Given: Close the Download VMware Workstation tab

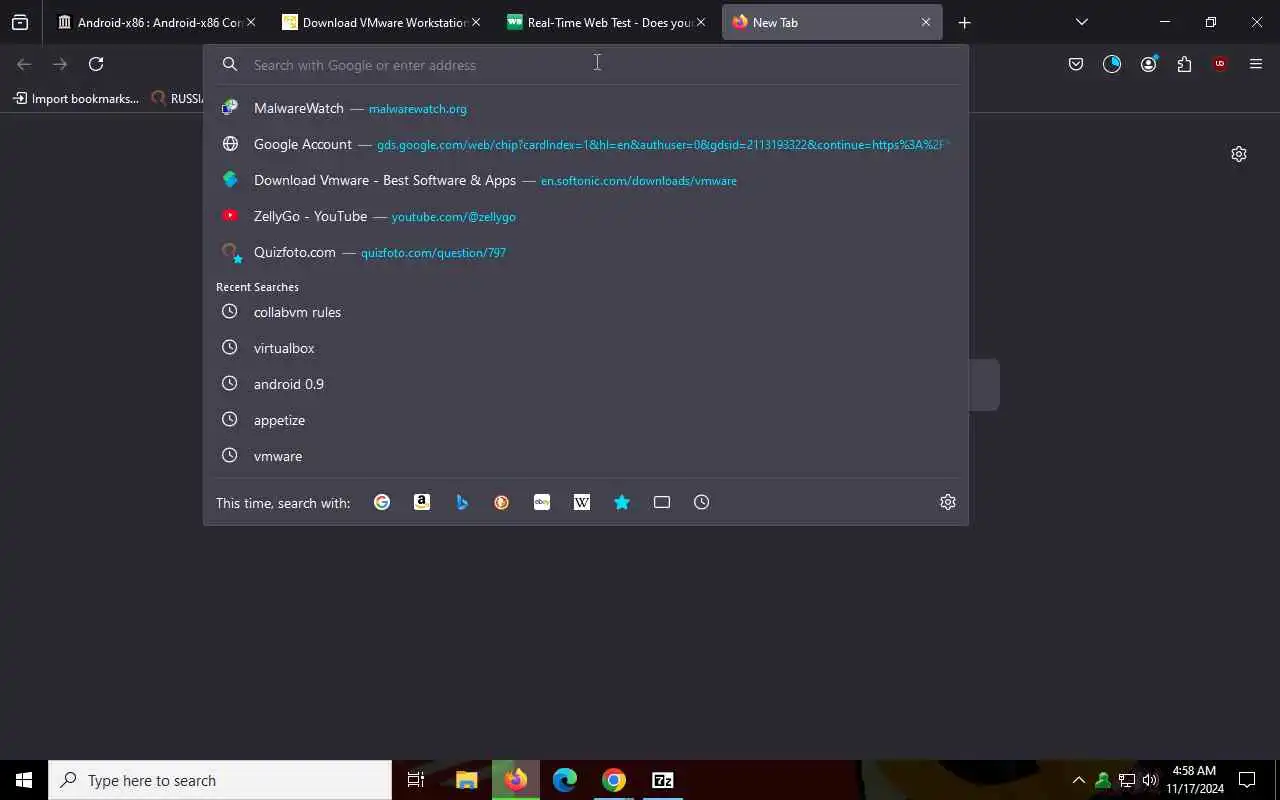Looking at the screenshot, I should [x=476, y=22].
